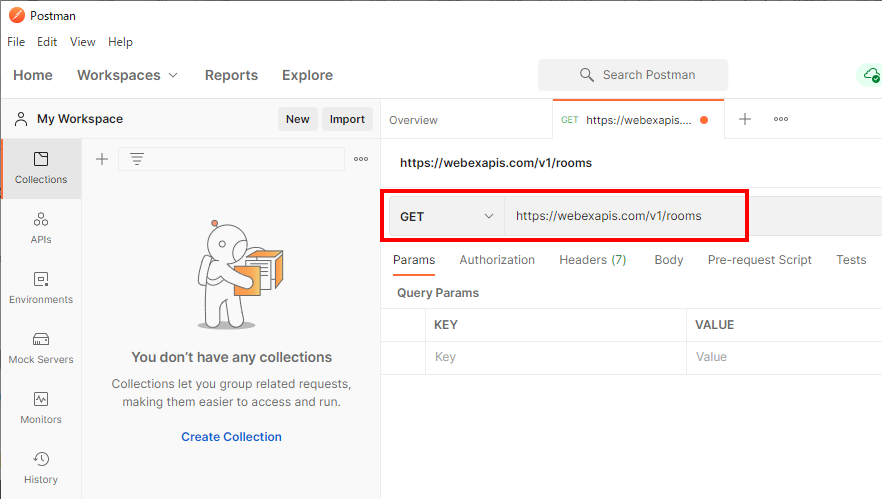
Task: Open the Mock Servers sidebar section
Action: (x=41, y=348)
